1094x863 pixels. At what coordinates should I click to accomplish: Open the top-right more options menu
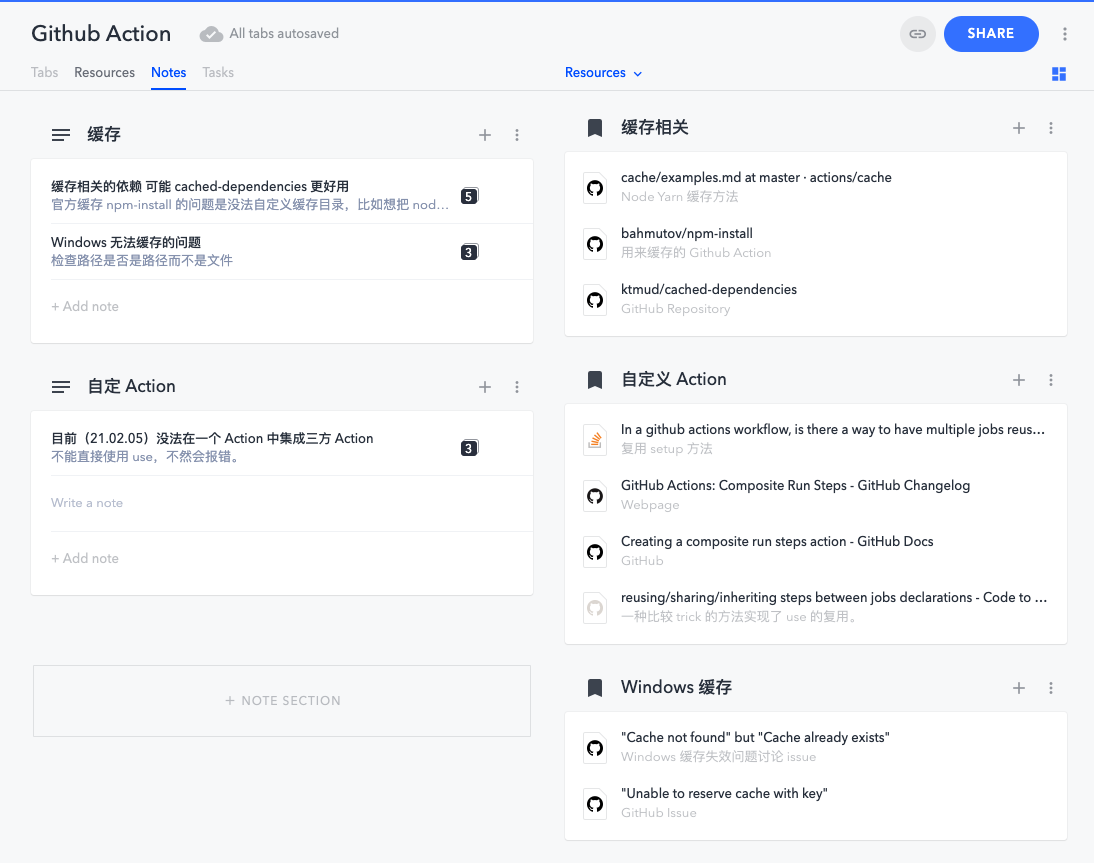1064,33
